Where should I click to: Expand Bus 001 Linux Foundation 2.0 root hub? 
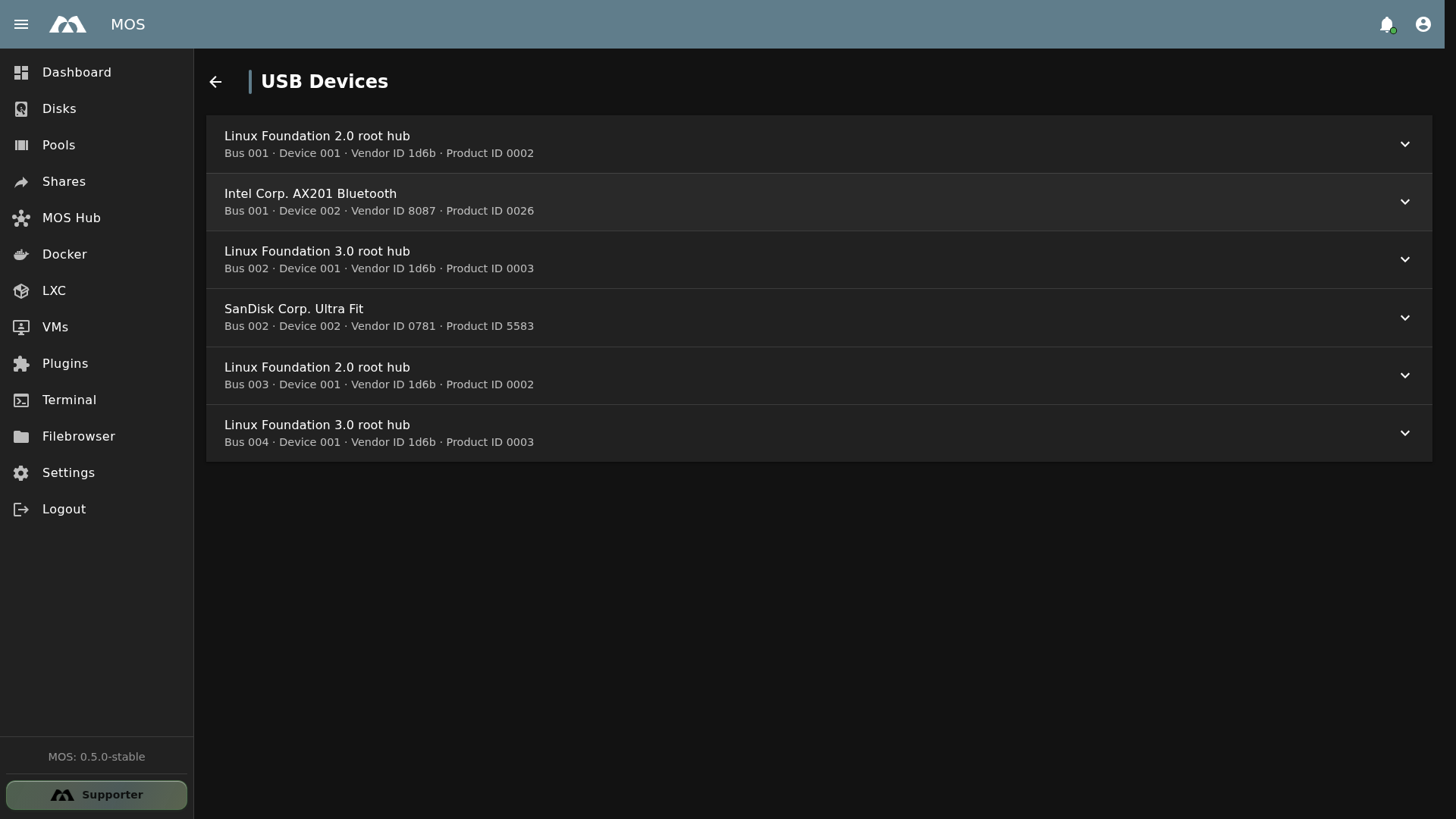coord(819,144)
